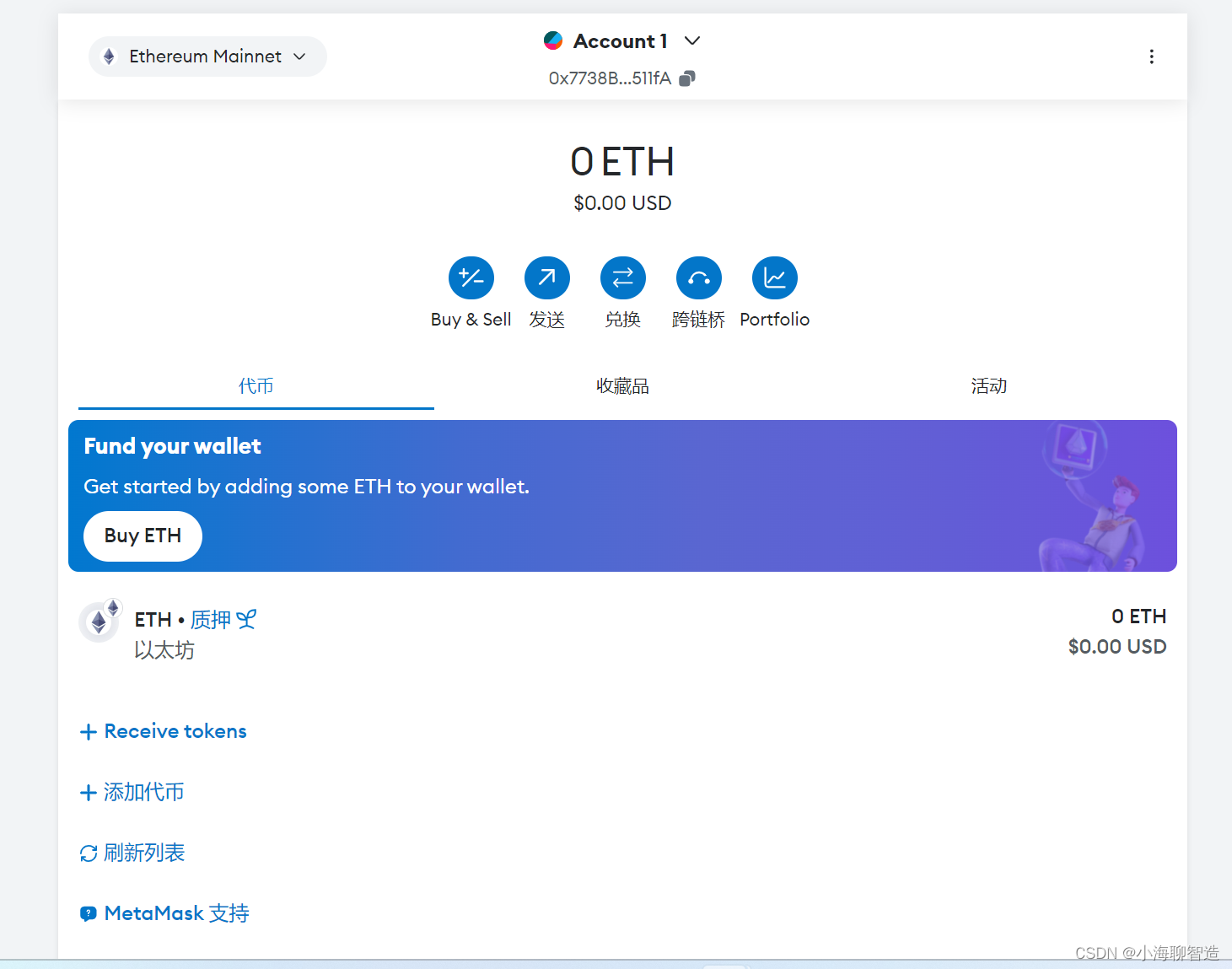1232x969 pixels.
Task: Copy address using the copy icon
Action: [687, 78]
